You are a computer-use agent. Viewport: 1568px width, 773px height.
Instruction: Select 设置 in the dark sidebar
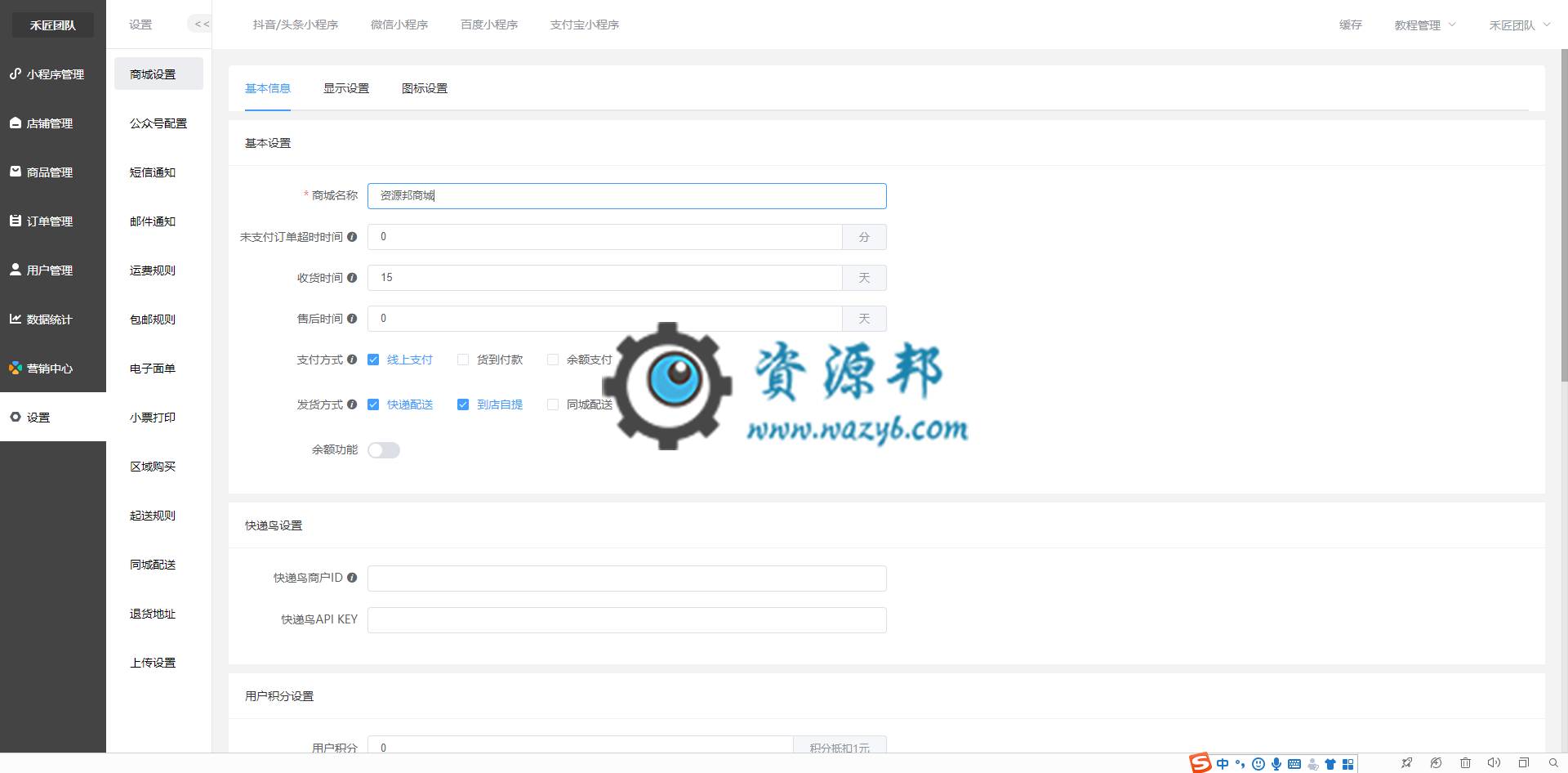click(53, 418)
